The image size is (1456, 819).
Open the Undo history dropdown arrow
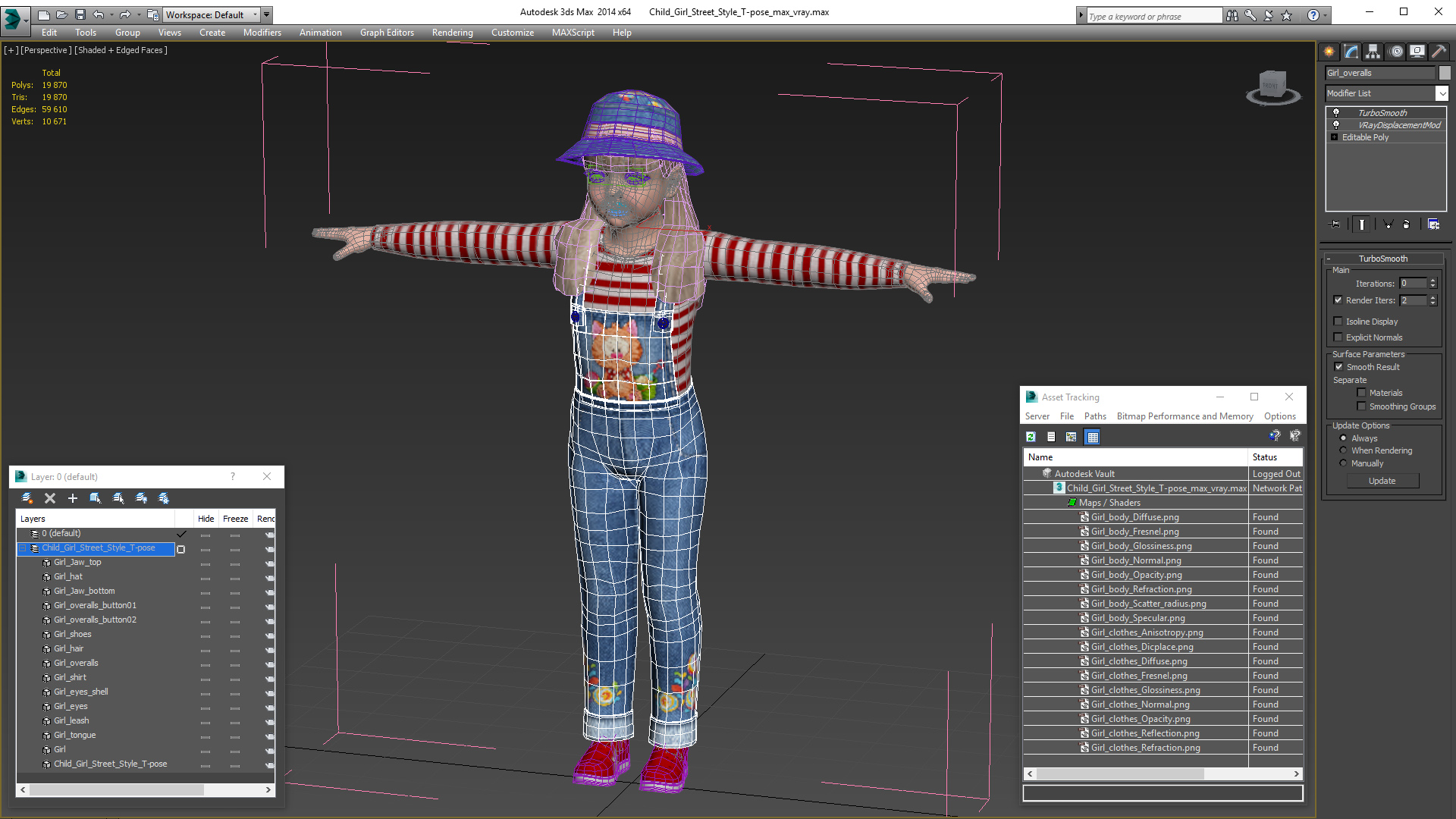(111, 14)
